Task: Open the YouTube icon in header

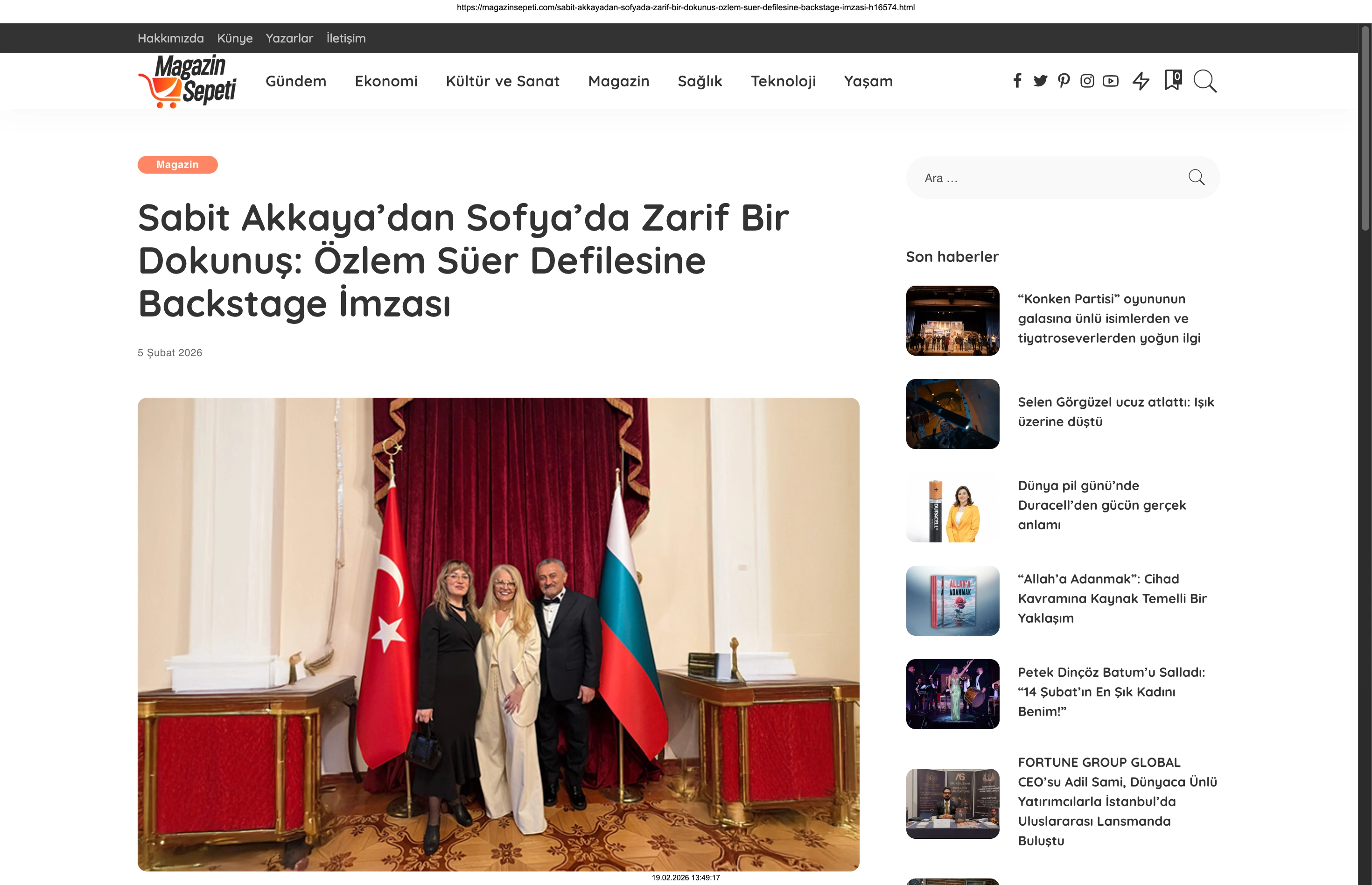Action: pos(1111,81)
